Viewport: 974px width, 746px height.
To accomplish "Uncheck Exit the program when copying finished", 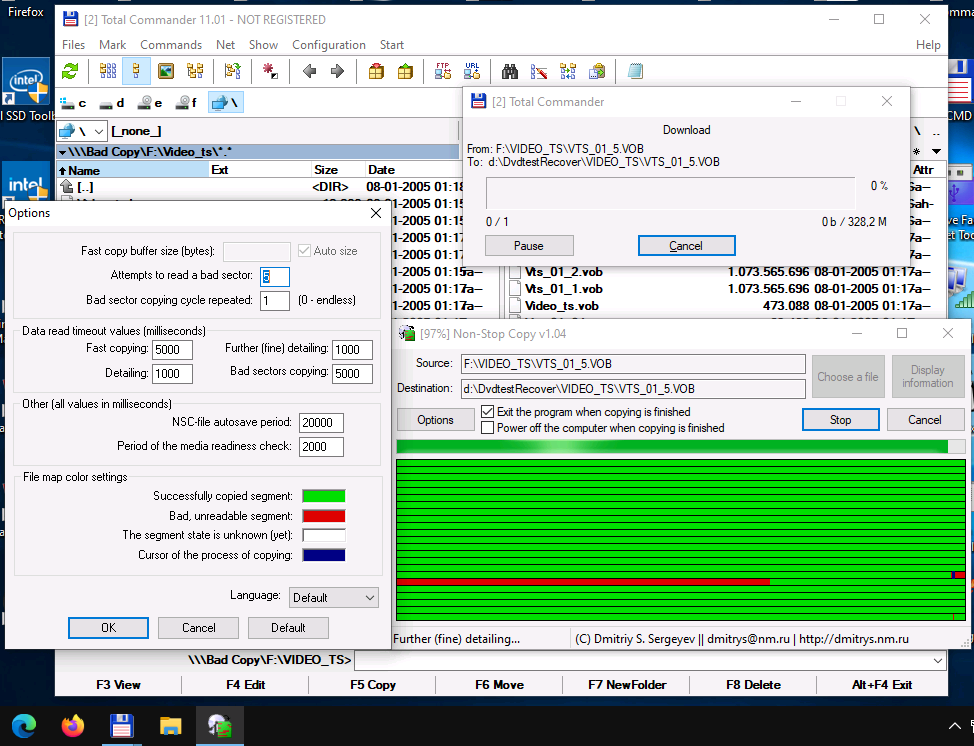I will [488, 411].
